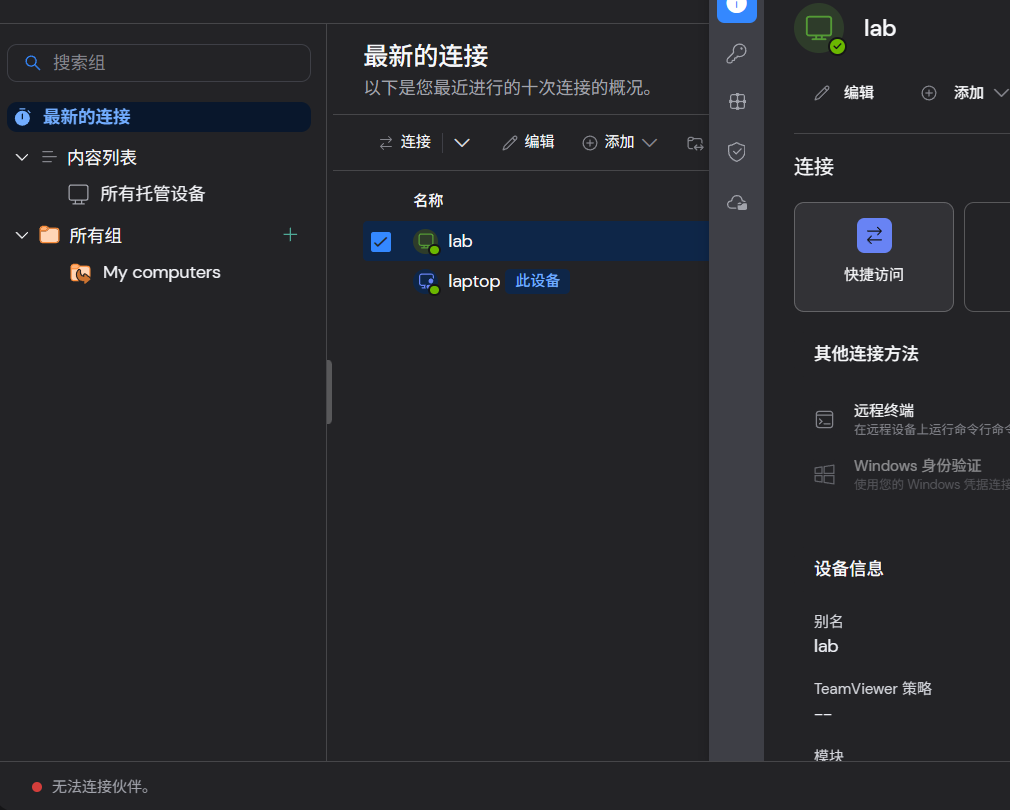This screenshot has height=810, width=1010.
Task: Open the 连接 dropdown arrow
Action: [x=462, y=142]
